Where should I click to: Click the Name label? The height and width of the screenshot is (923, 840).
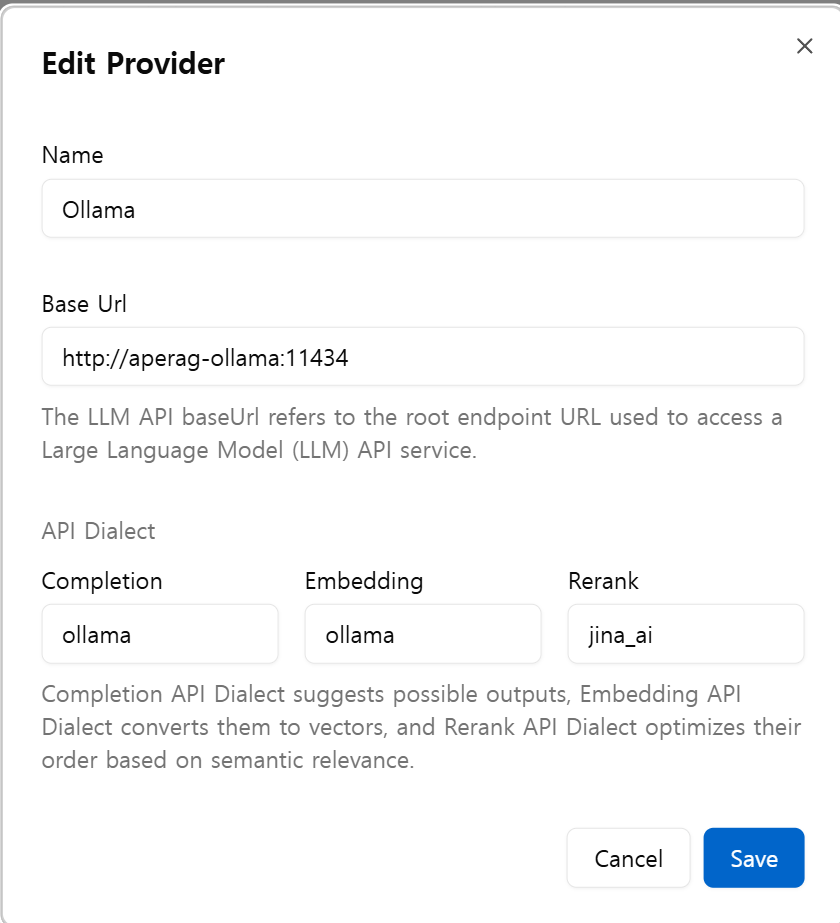click(72, 155)
